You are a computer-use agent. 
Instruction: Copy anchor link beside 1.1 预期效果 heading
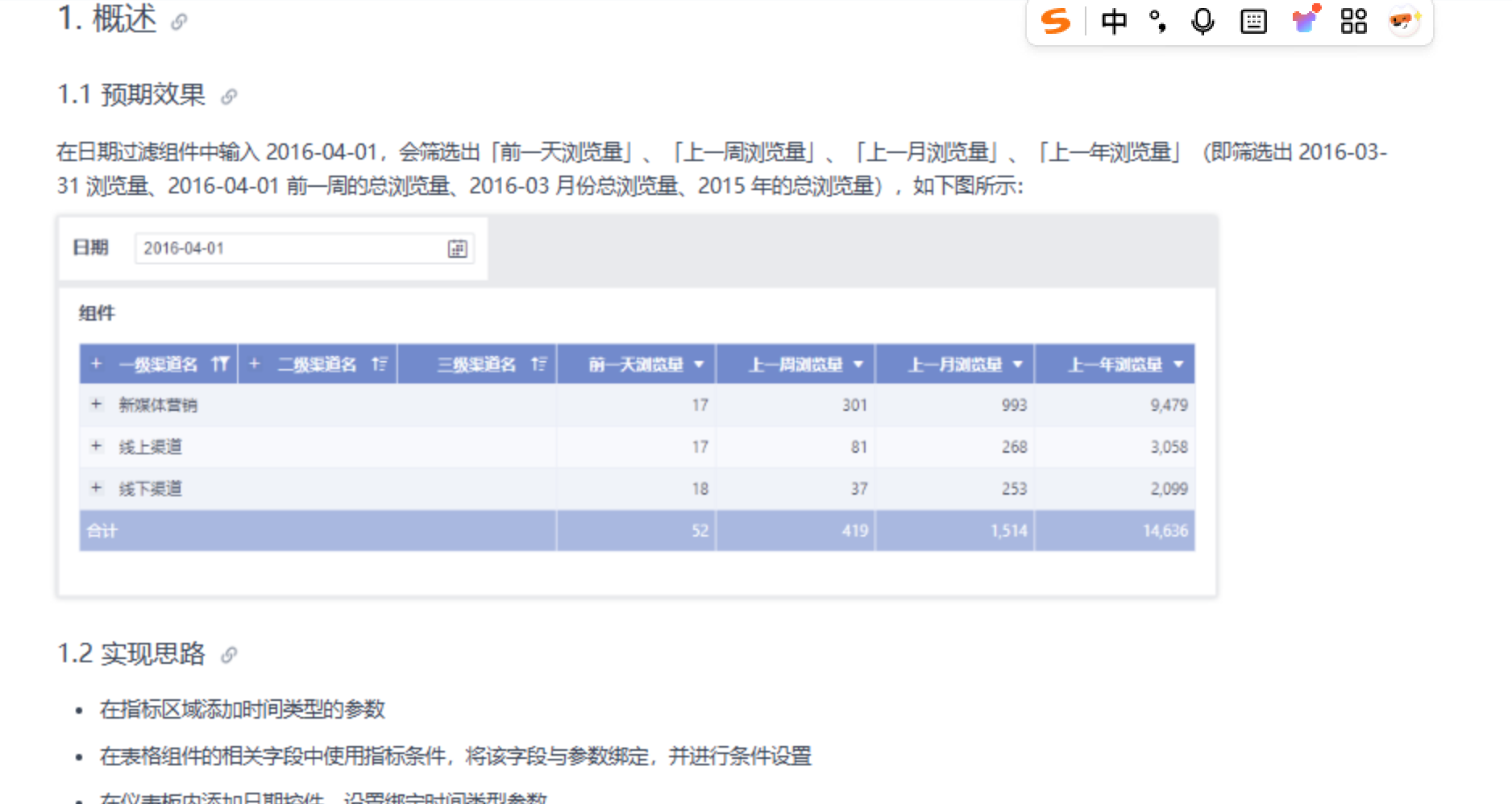229,97
